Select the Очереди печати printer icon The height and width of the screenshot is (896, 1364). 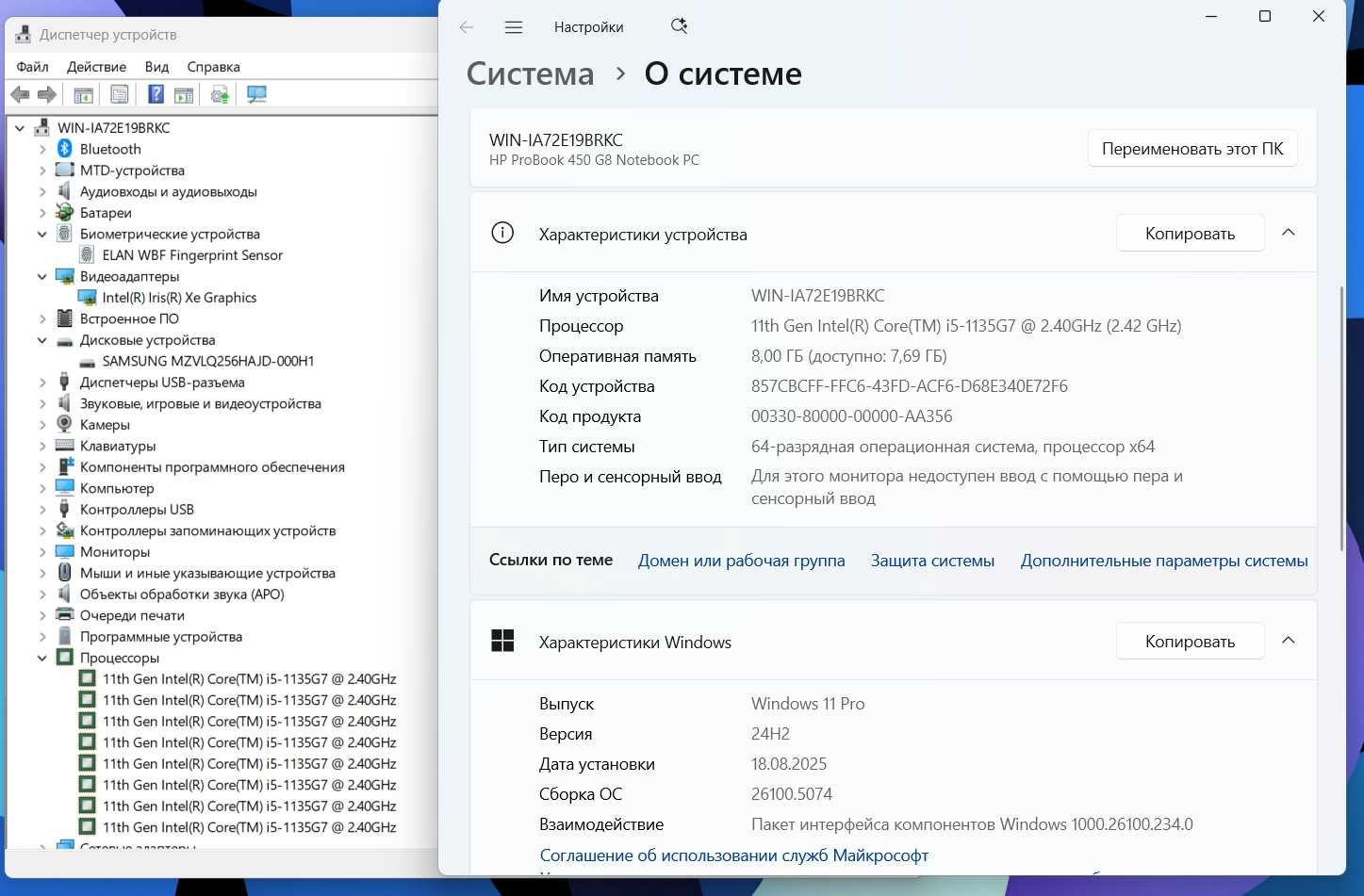[65, 615]
